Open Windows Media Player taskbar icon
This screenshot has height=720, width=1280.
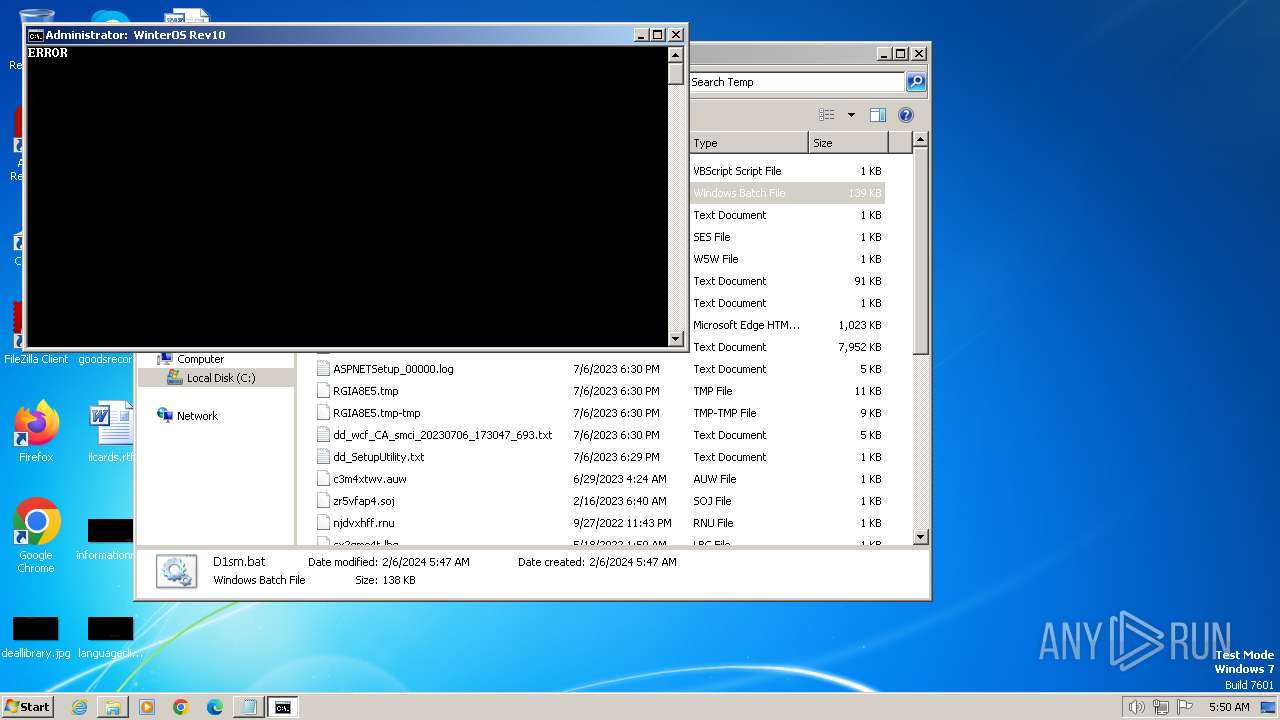147,707
